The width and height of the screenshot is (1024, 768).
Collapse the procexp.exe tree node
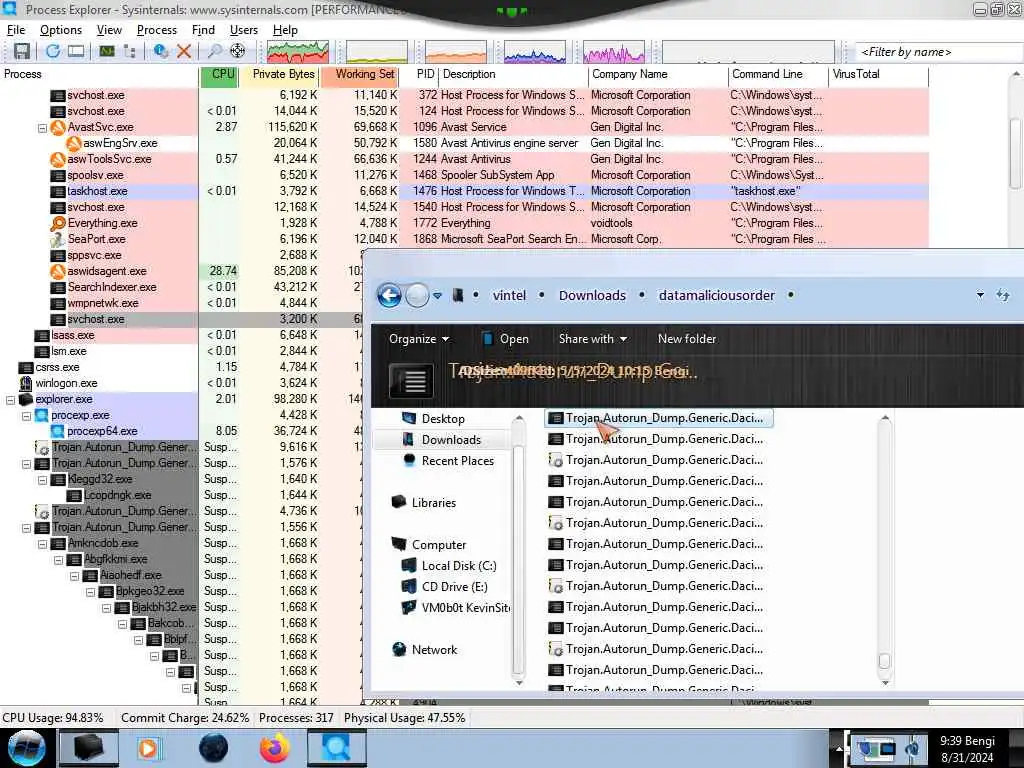pyautogui.click(x=27, y=415)
